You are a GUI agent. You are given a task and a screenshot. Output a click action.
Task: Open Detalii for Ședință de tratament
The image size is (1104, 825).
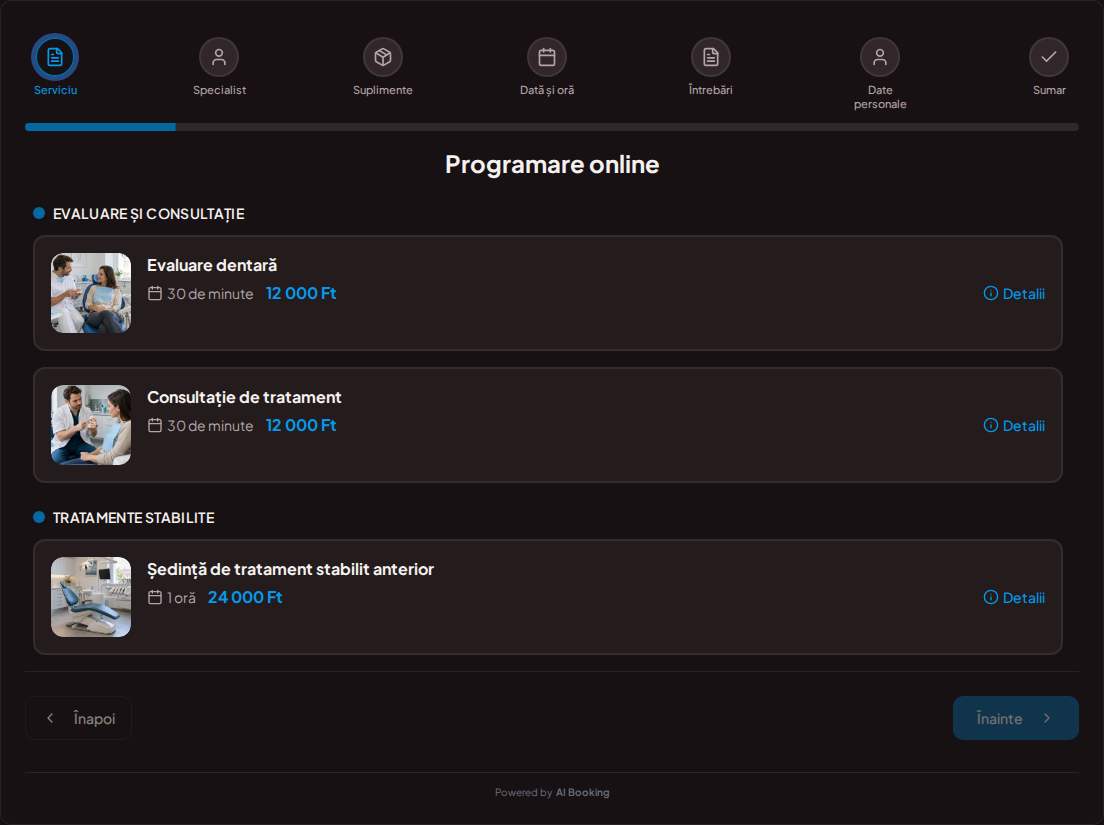[x=1024, y=598]
